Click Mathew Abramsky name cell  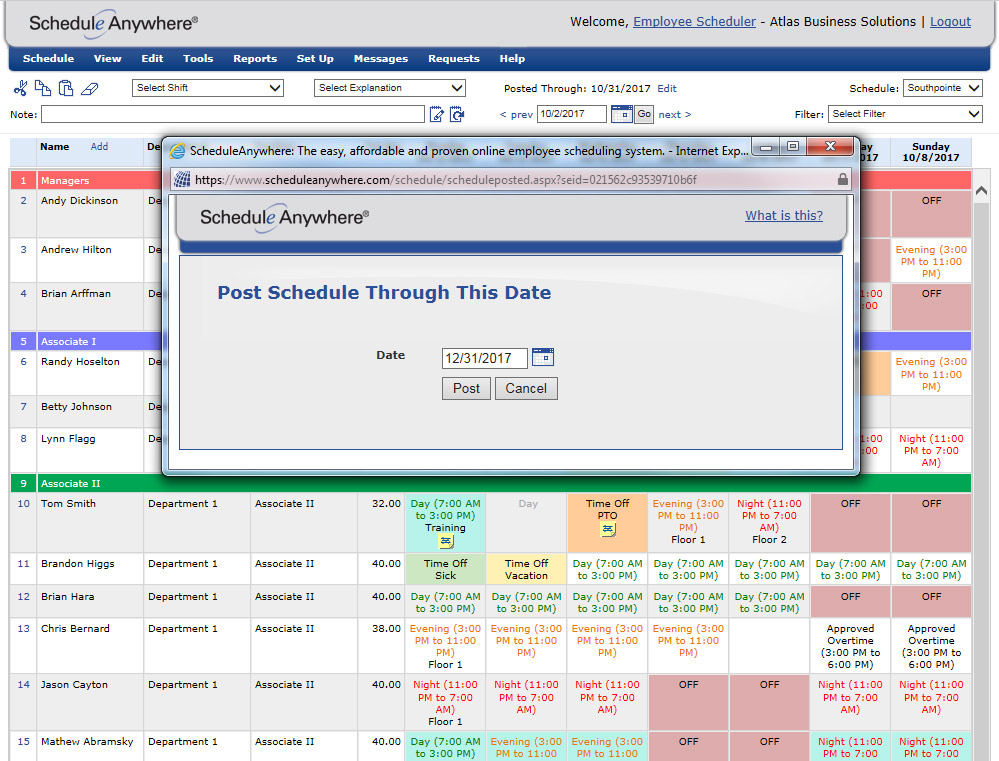(90, 746)
